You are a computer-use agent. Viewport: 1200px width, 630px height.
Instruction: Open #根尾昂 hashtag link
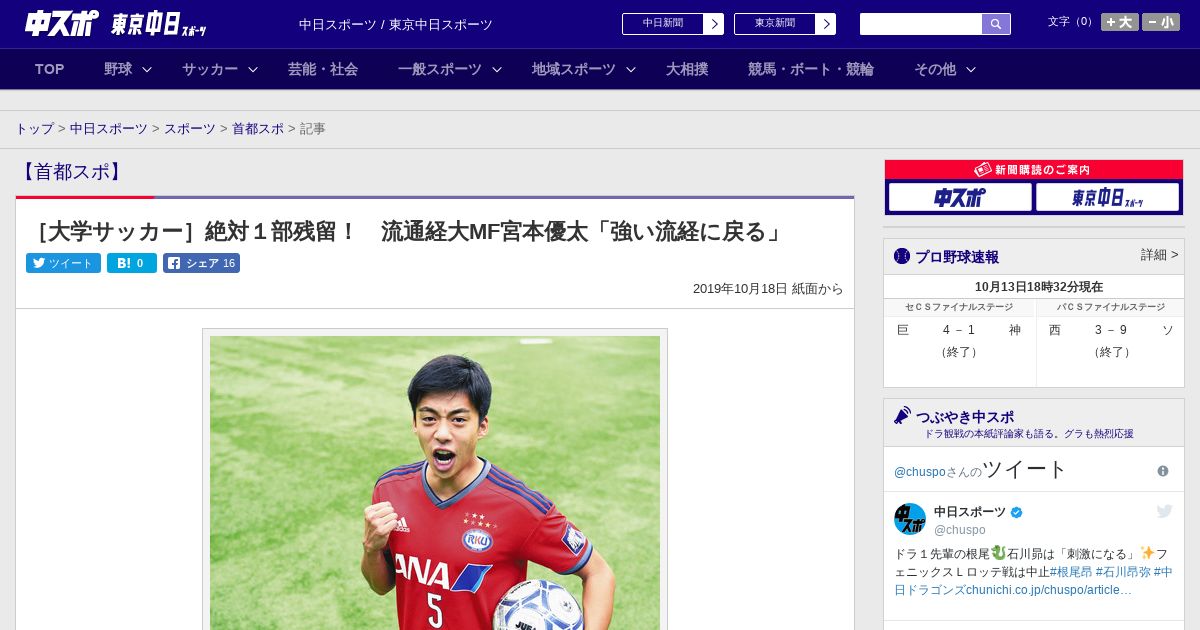(1070, 572)
